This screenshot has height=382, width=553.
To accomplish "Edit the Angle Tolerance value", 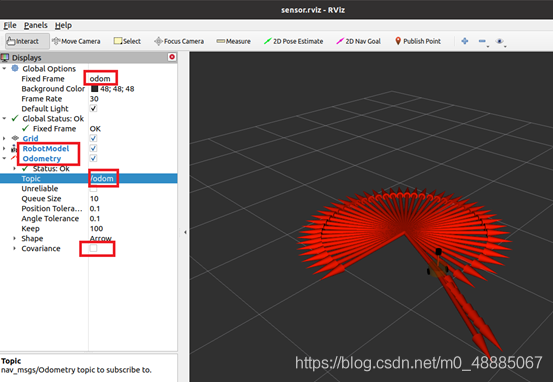I will [x=95, y=218].
